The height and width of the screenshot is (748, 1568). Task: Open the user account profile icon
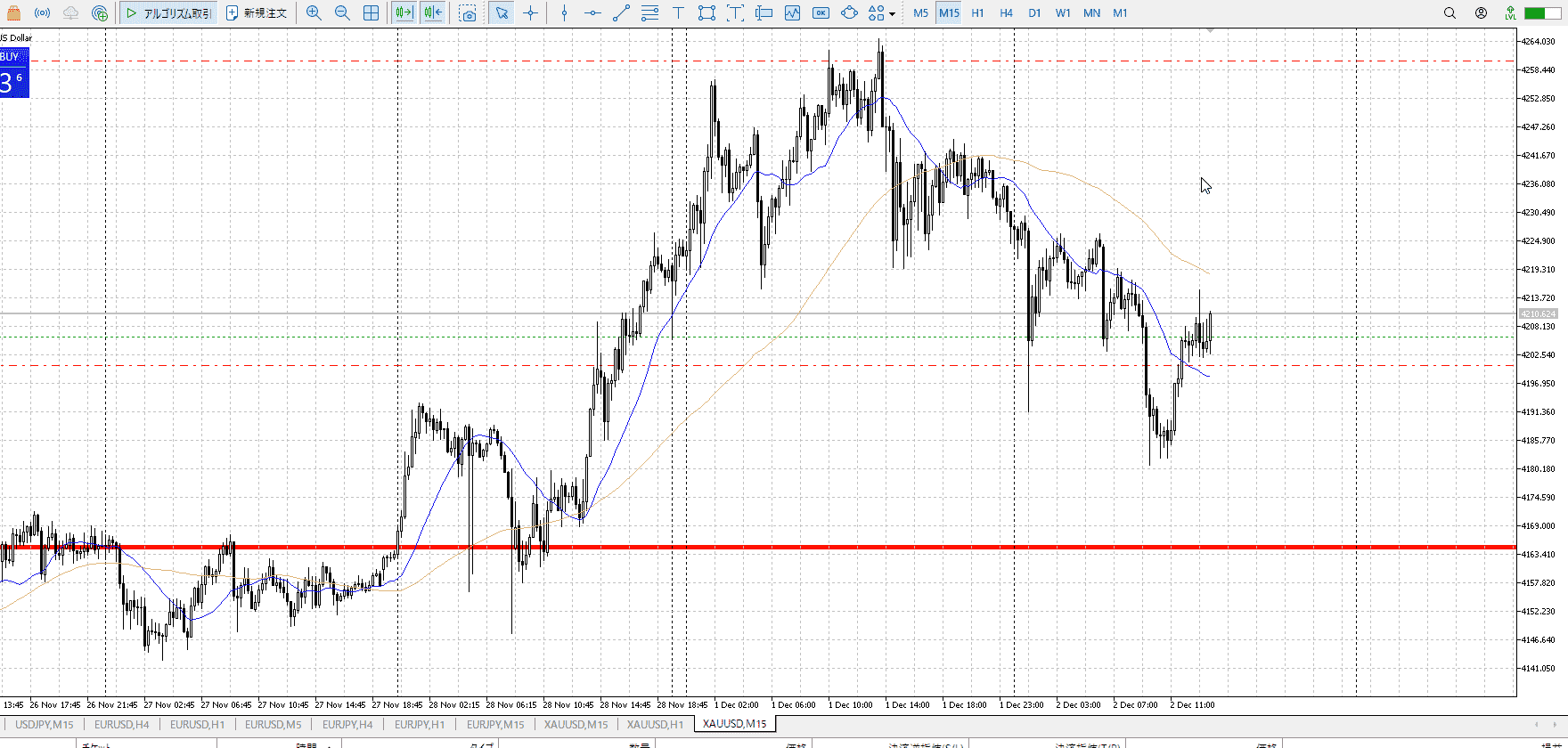1481,13
